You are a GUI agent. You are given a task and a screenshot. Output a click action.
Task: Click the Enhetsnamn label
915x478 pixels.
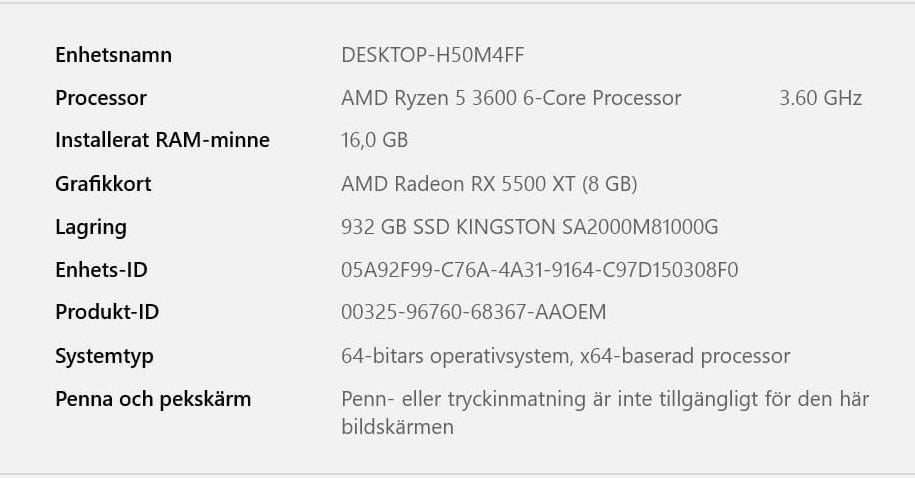113,55
